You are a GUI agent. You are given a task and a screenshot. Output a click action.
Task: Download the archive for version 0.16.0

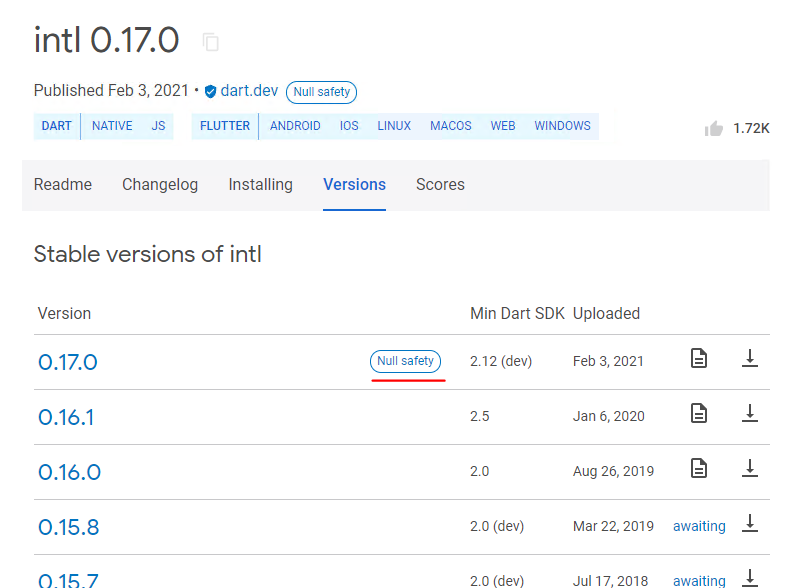(749, 468)
